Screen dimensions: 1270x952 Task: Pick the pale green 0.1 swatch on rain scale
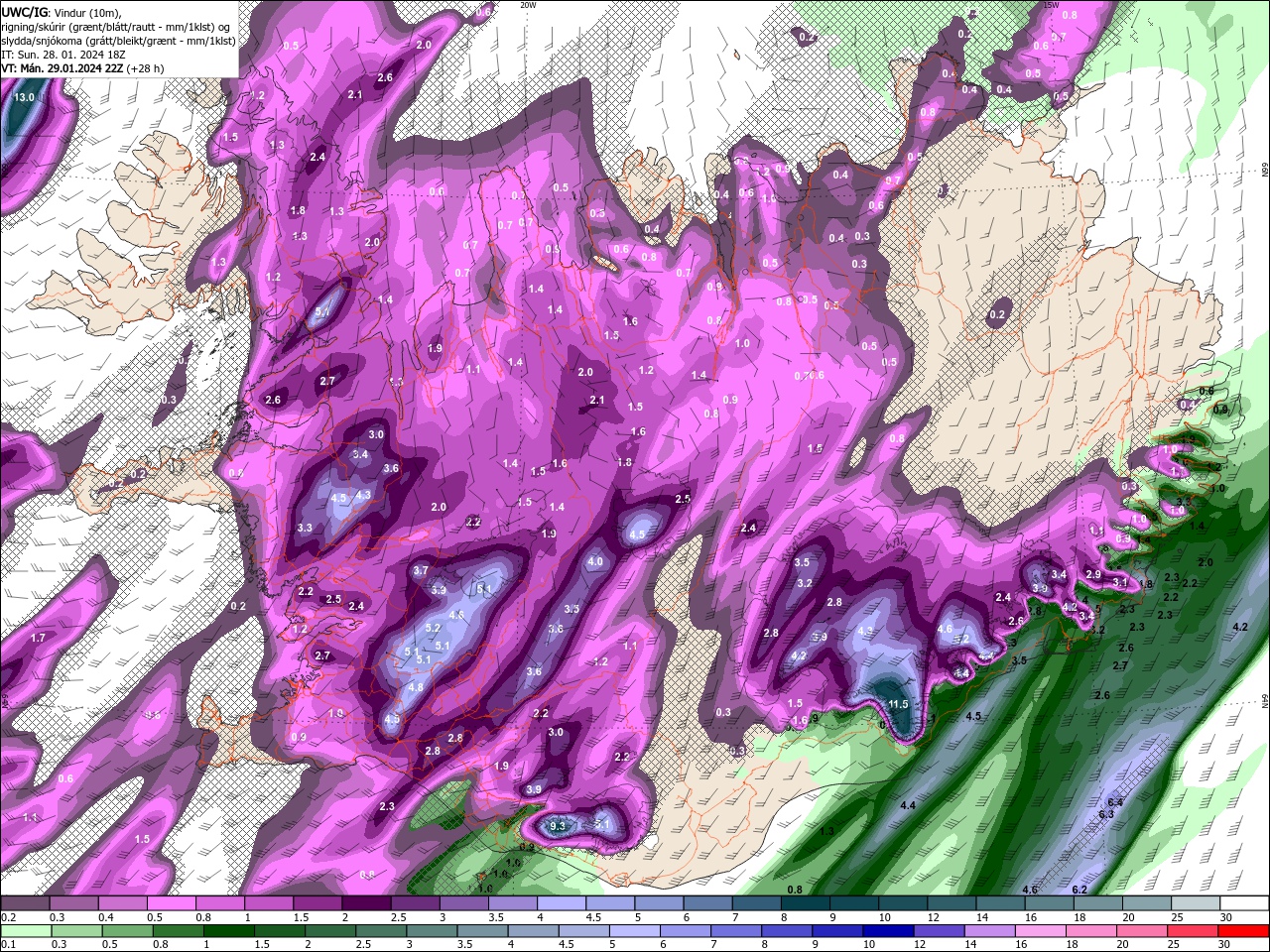[x=26, y=931]
